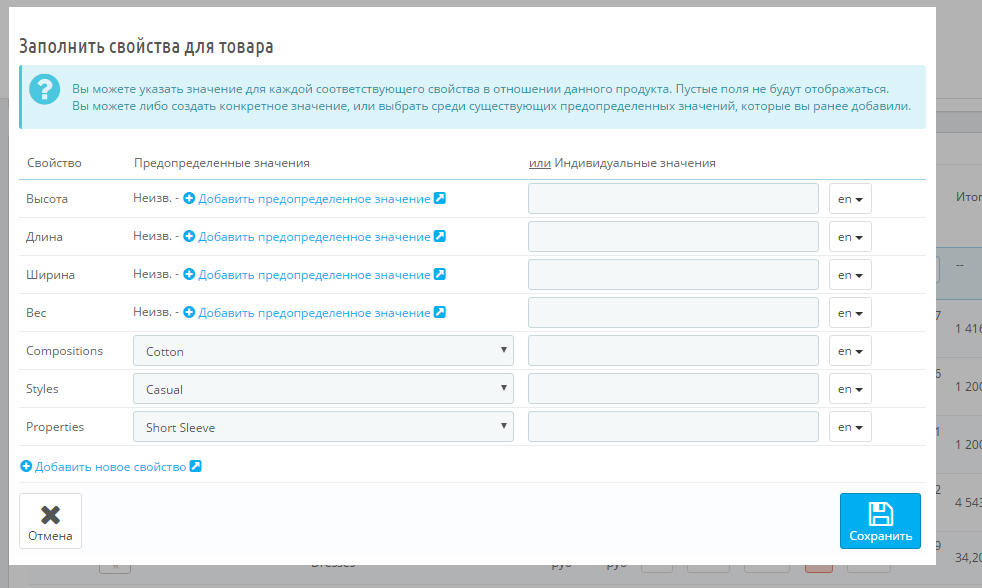
Task: Click the question mark info icon
Action: click(x=45, y=90)
